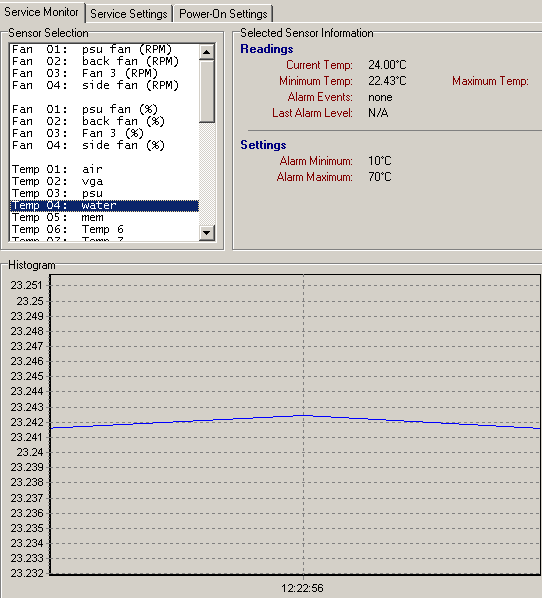Click the Readings heading
The width and height of the screenshot is (542, 598).
pyautogui.click(x=267, y=49)
